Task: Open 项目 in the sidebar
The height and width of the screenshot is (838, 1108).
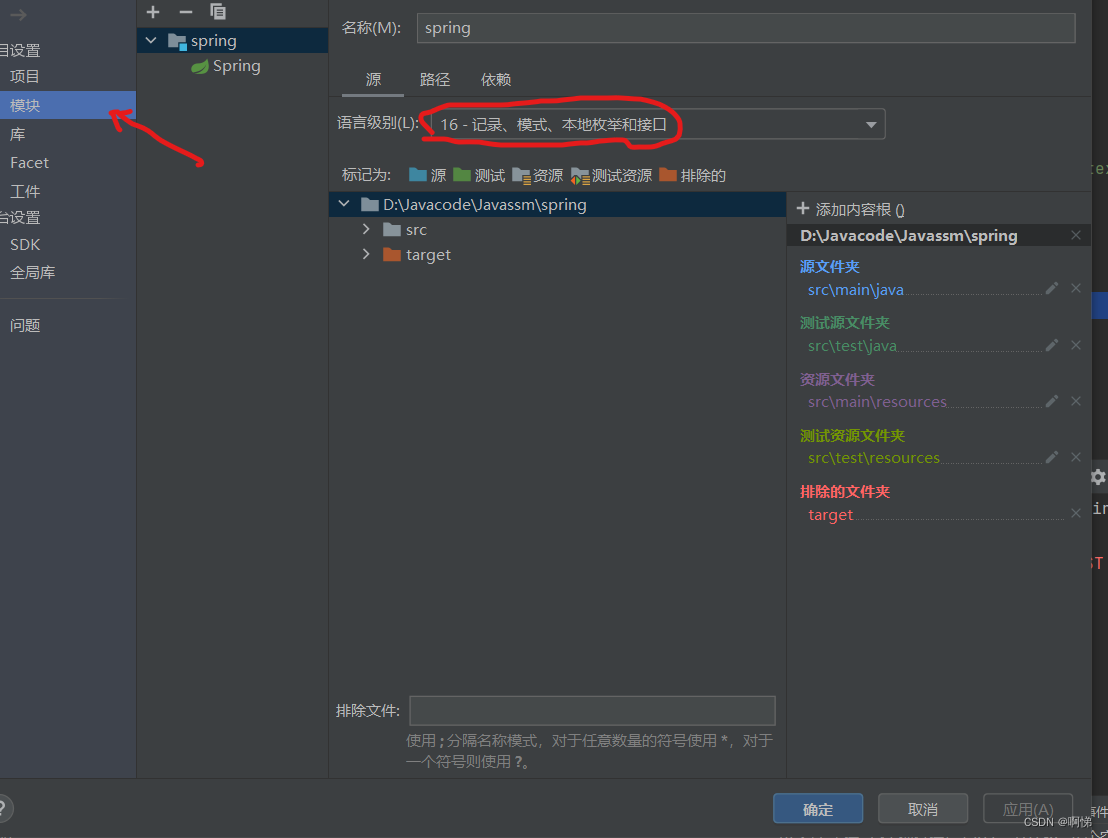Action: point(25,76)
